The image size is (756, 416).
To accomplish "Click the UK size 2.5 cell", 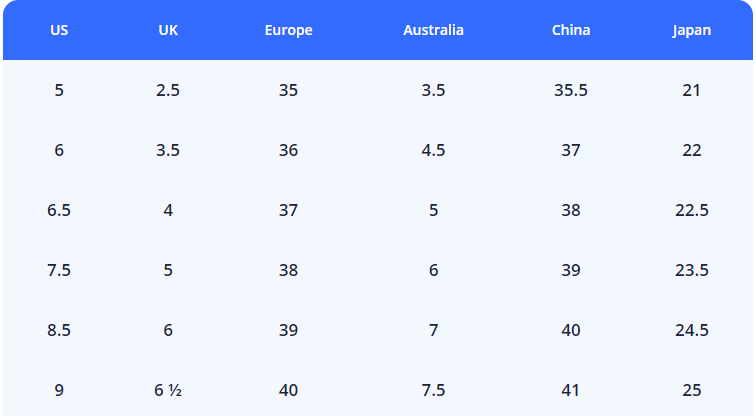I will 168,90.
